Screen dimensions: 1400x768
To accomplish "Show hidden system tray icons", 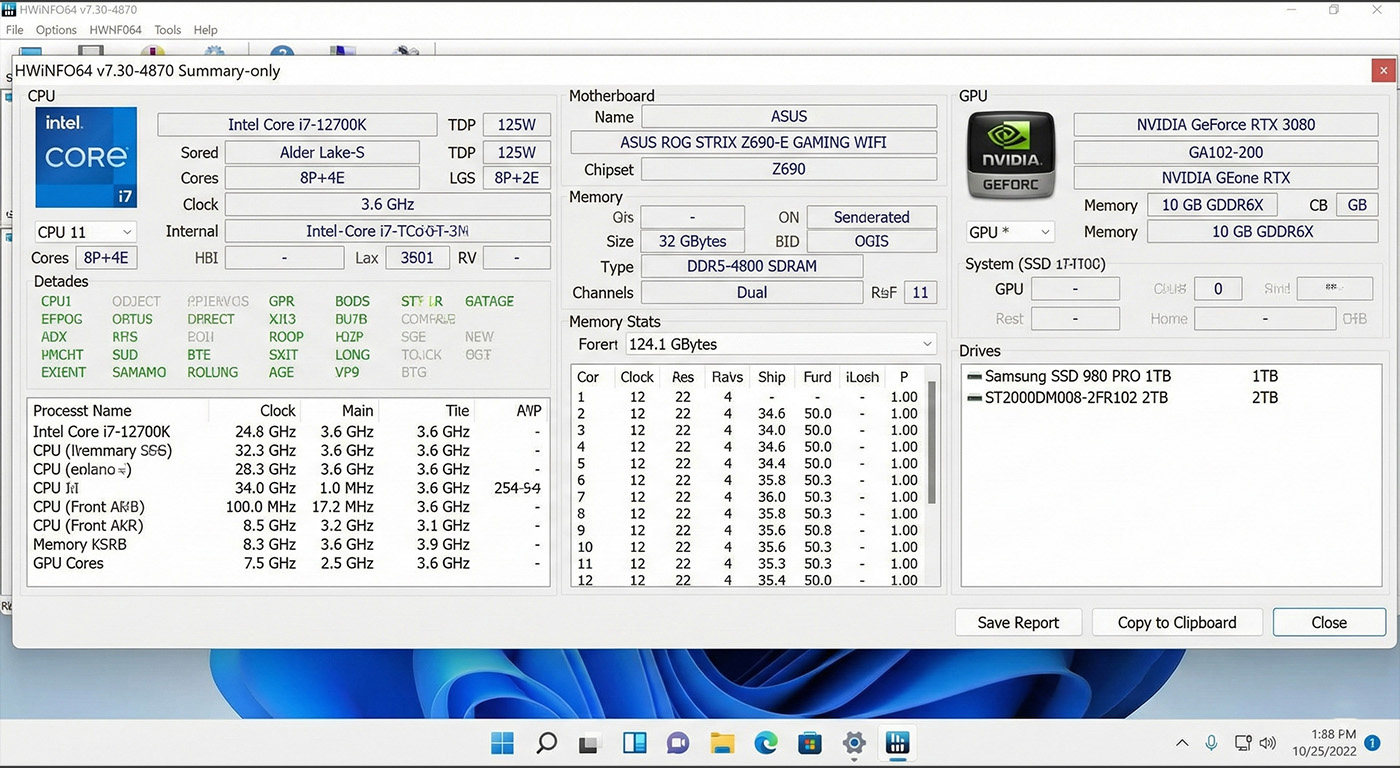I will coord(1182,743).
